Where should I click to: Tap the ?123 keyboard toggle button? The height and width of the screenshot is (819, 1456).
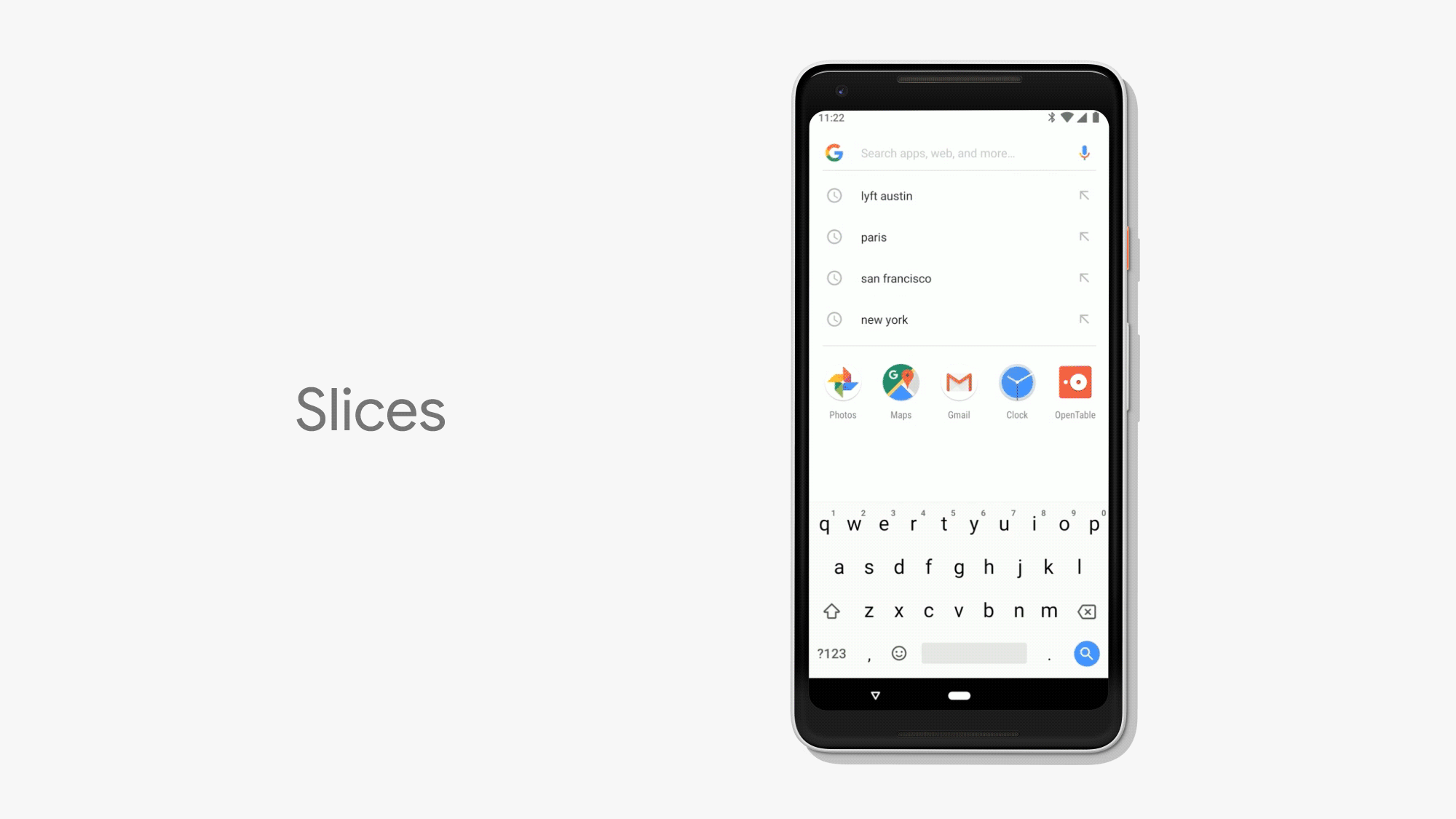(832, 652)
